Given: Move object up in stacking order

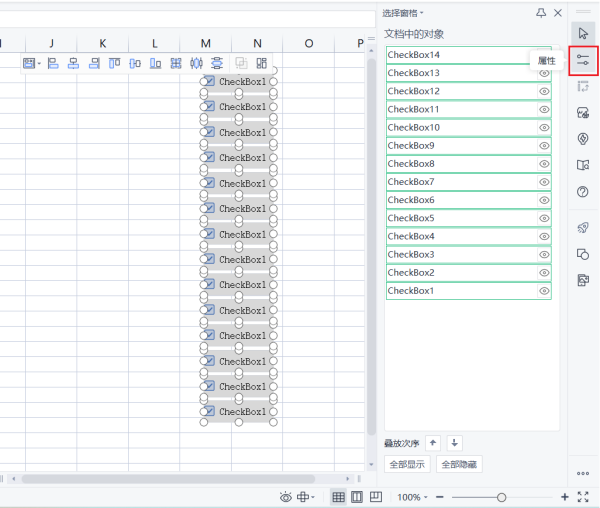Looking at the screenshot, I should click(433, 442).
